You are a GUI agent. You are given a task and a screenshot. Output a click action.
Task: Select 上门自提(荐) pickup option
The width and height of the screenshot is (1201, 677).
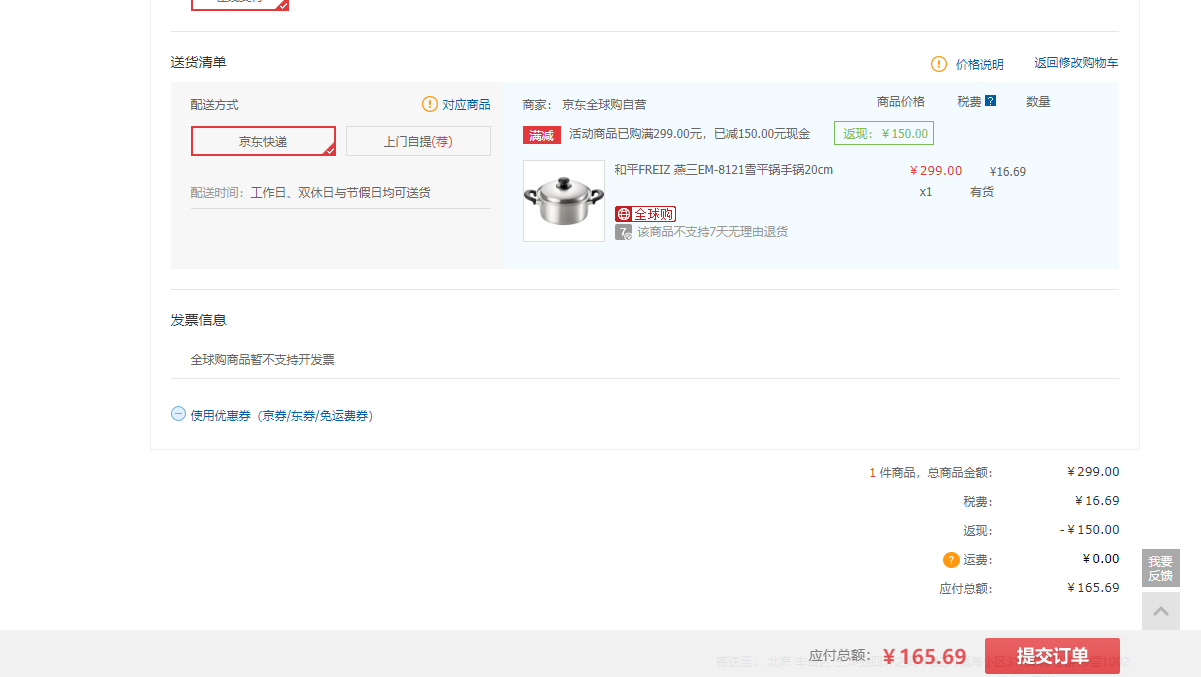[418, 141]
